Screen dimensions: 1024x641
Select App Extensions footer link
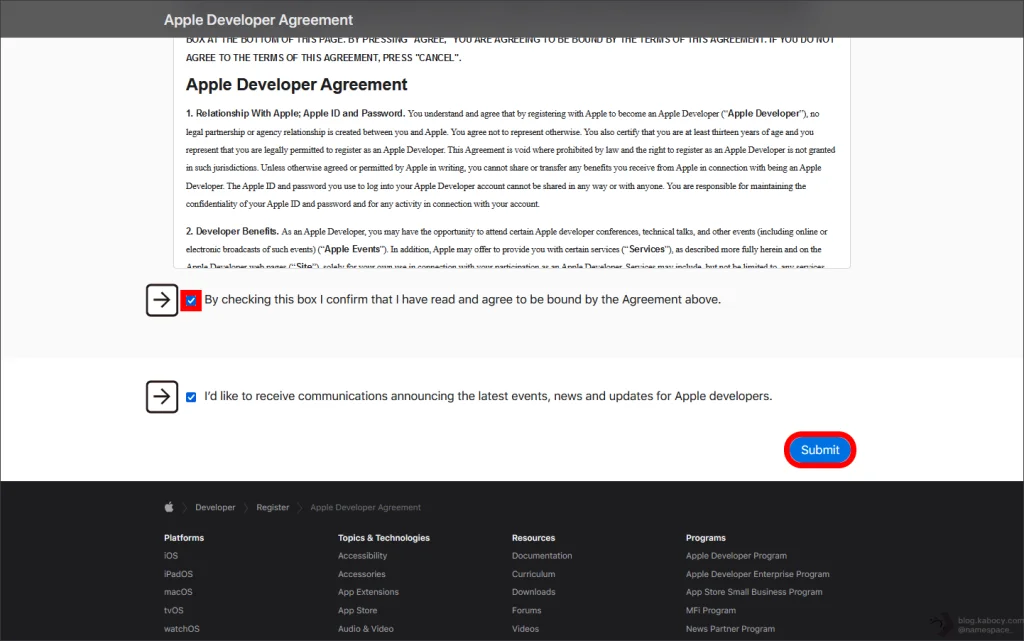click(368, 592)
